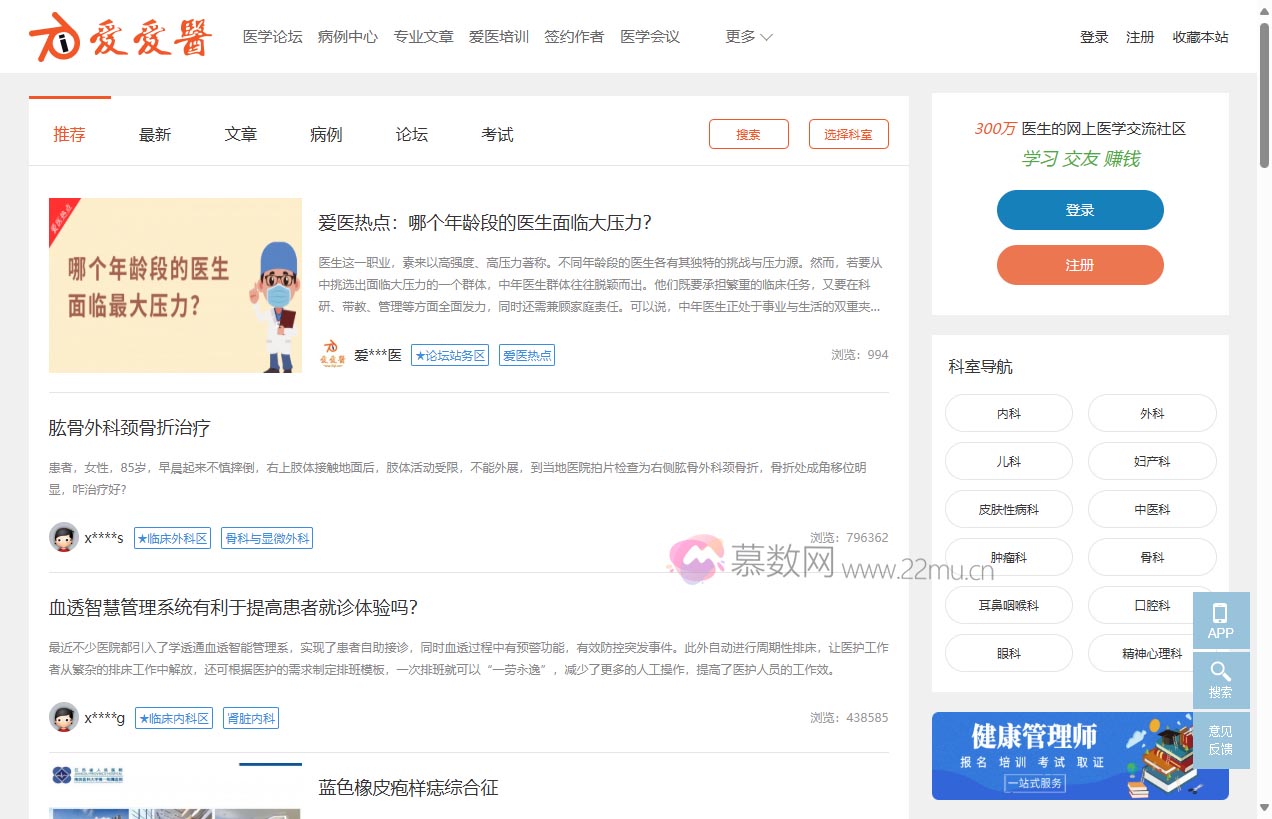Click the orange 注册 register button
Image resolution: width=1272 pixels, height=819 pixels.
click(1080, 265)
